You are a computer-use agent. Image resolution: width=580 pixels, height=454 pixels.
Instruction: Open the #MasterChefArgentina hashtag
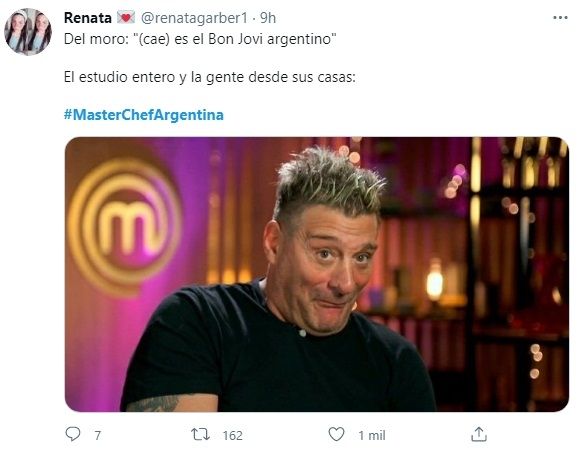(x=144, y=115)
